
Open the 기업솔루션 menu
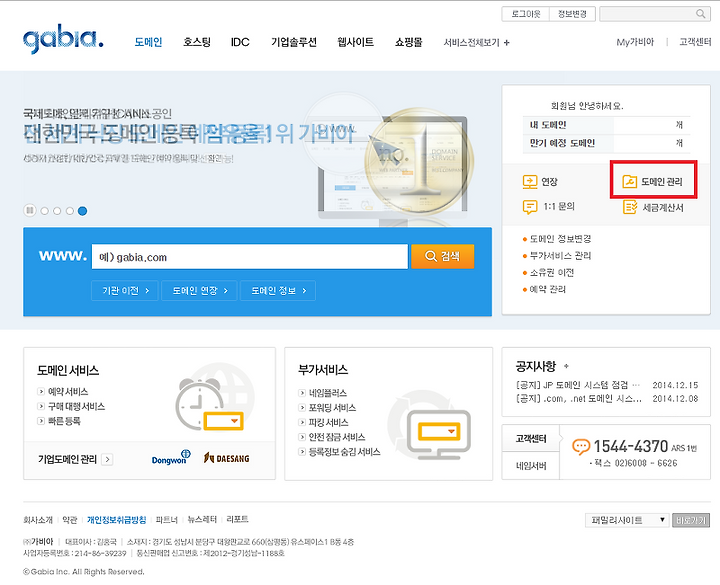[294, 42]
